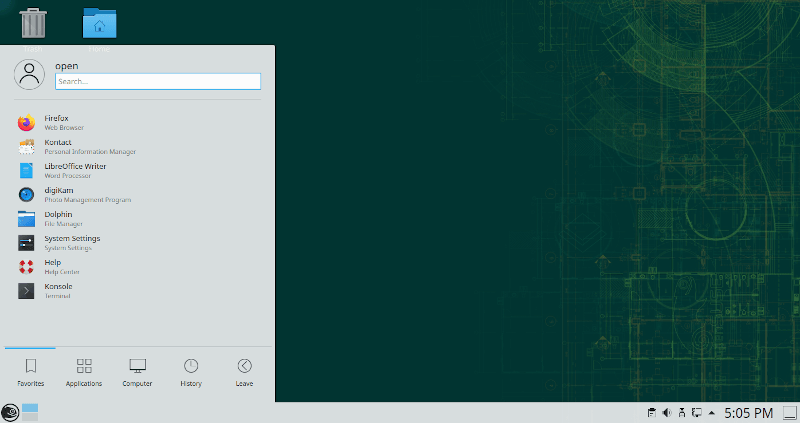The height and width of the screenshot is (423, 800).
Task: Click the launcher search field
Action: coord(157,82)
